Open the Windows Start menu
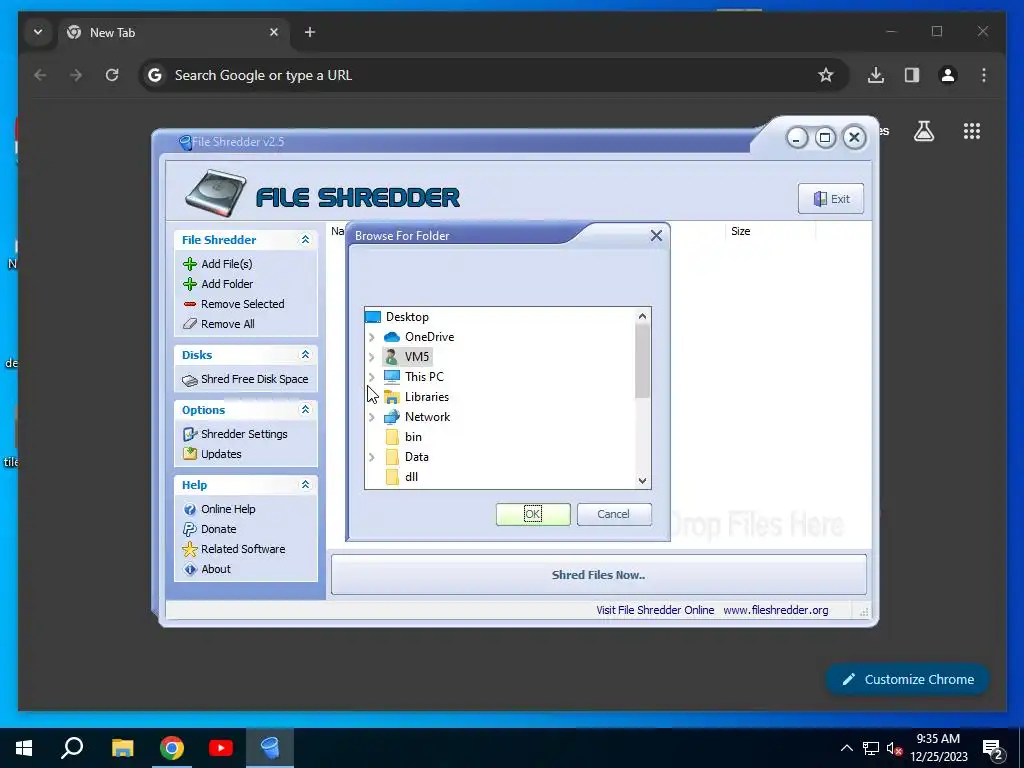The width and height of the screenshot is (1024, 768). click(x=24, y=748)
